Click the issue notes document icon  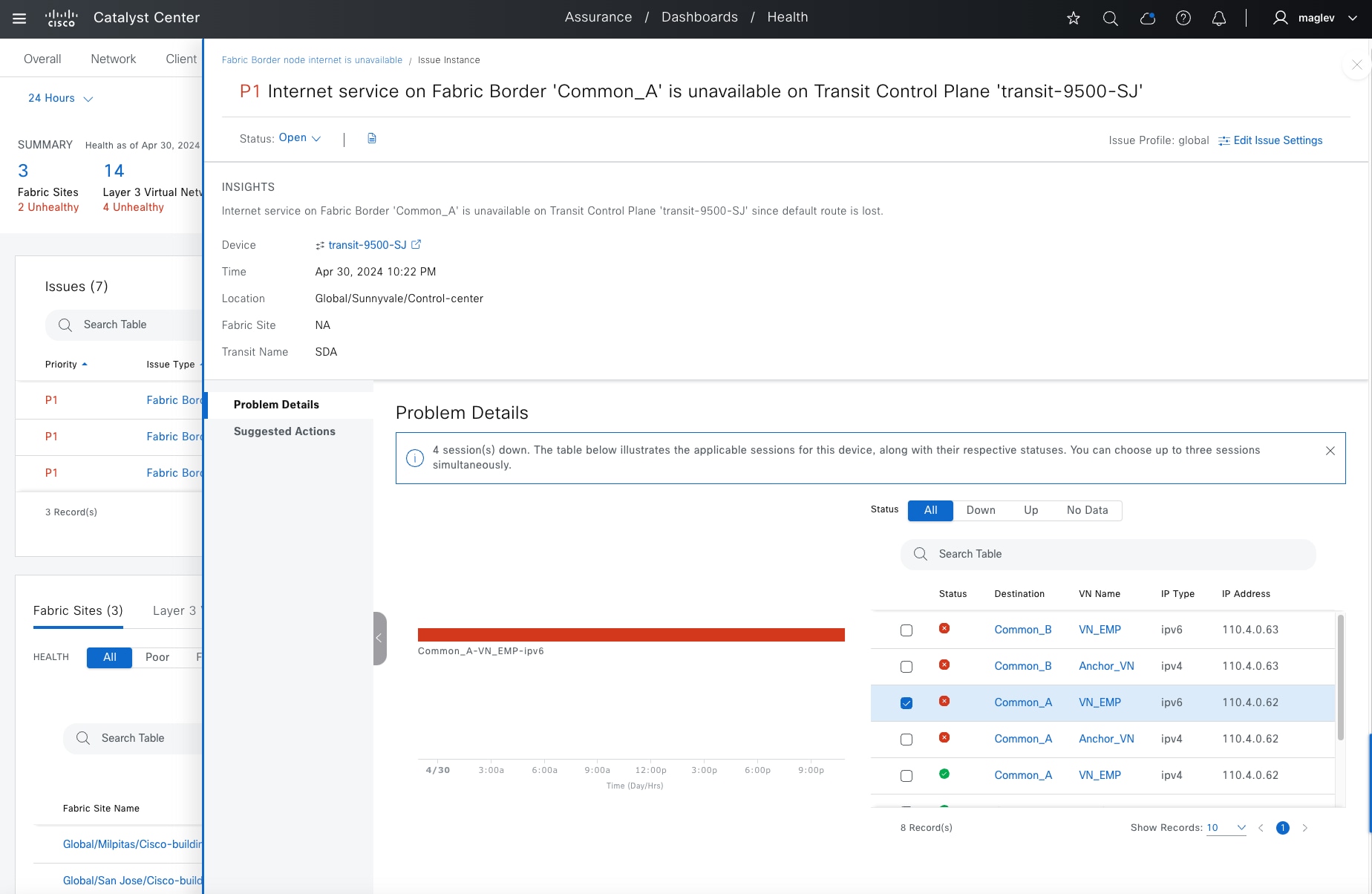(x=372, y=138)
